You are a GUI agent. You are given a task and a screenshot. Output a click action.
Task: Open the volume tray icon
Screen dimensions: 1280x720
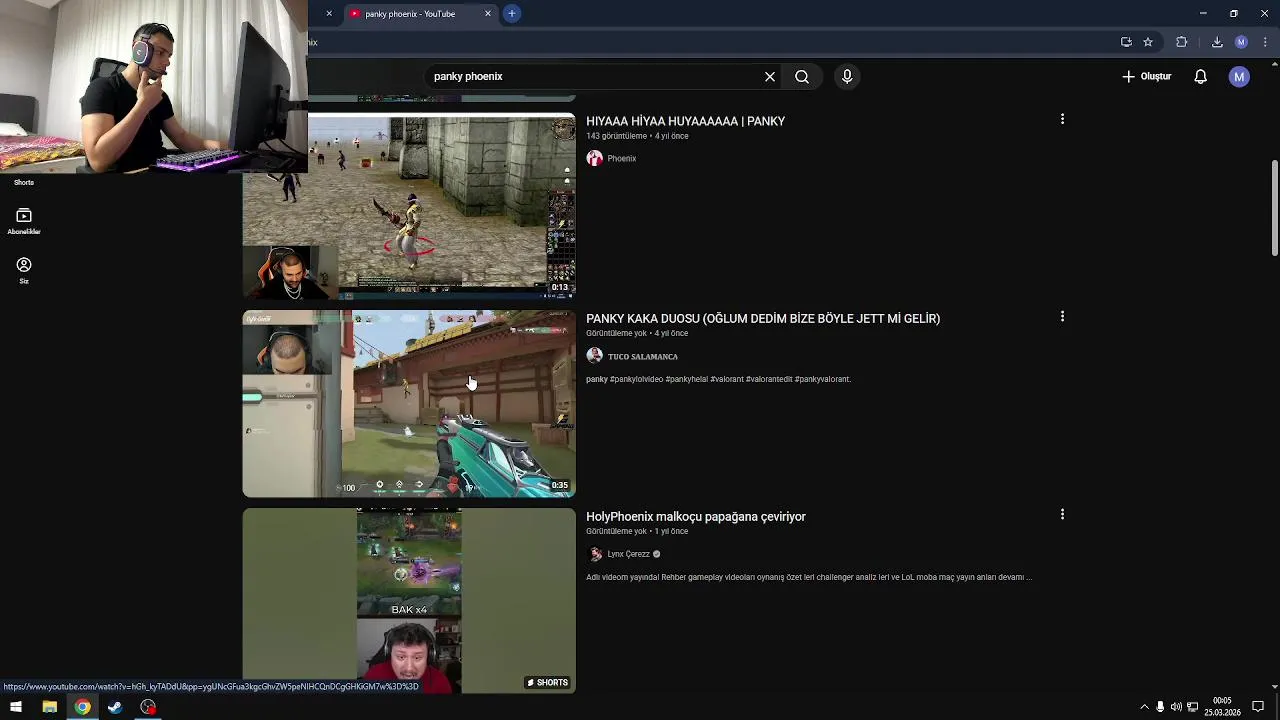click(1176, 707)
